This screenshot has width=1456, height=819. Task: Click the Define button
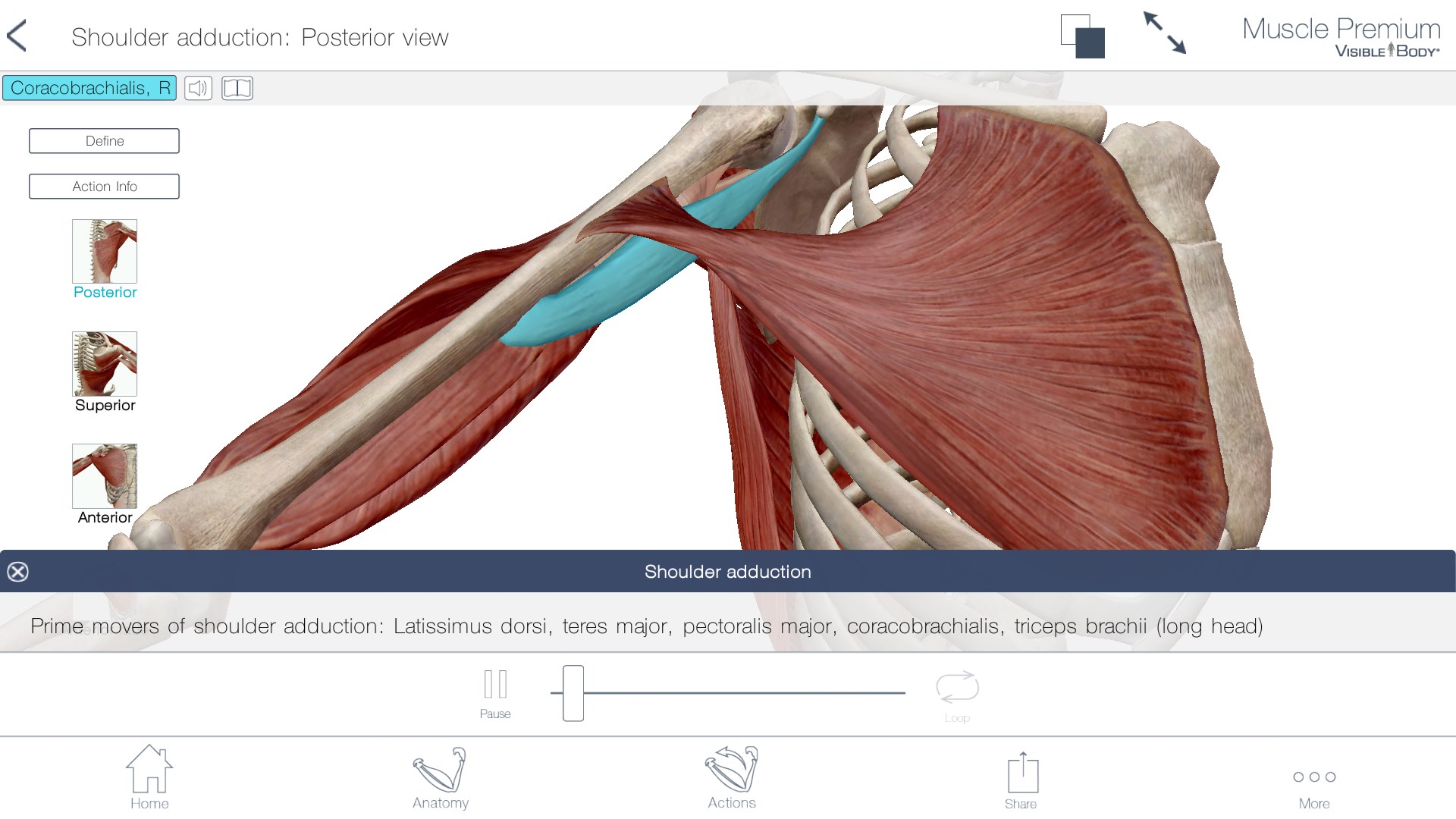pyautogui.click(x=104, y=141)
